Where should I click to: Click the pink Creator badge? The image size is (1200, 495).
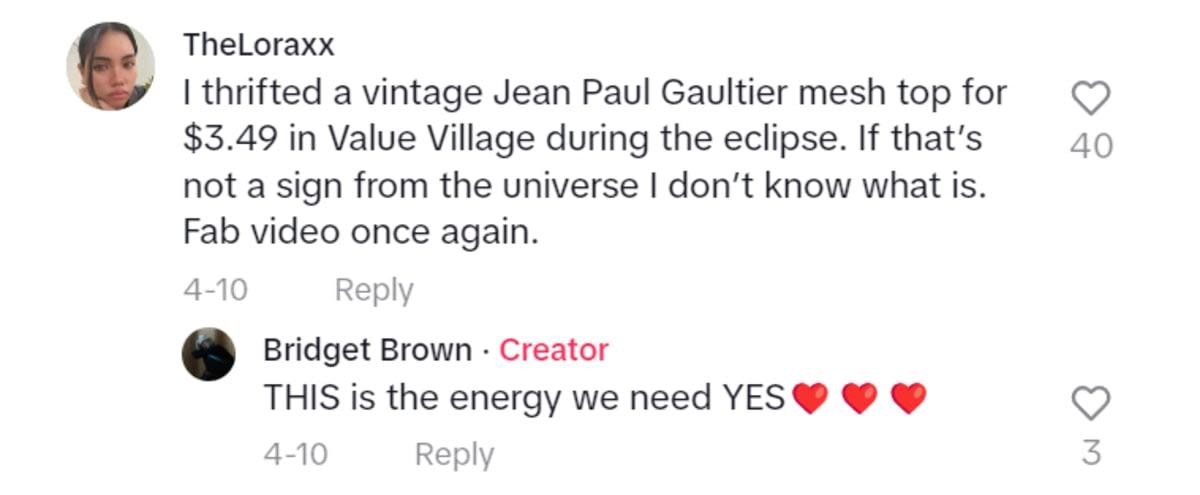[553, 350]
